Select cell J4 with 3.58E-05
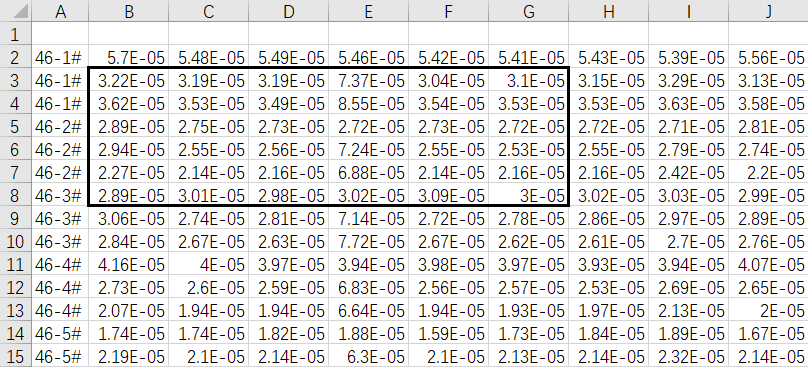Image resolution: width=808 pixels, height=367 pixels. tap(768, 104)
